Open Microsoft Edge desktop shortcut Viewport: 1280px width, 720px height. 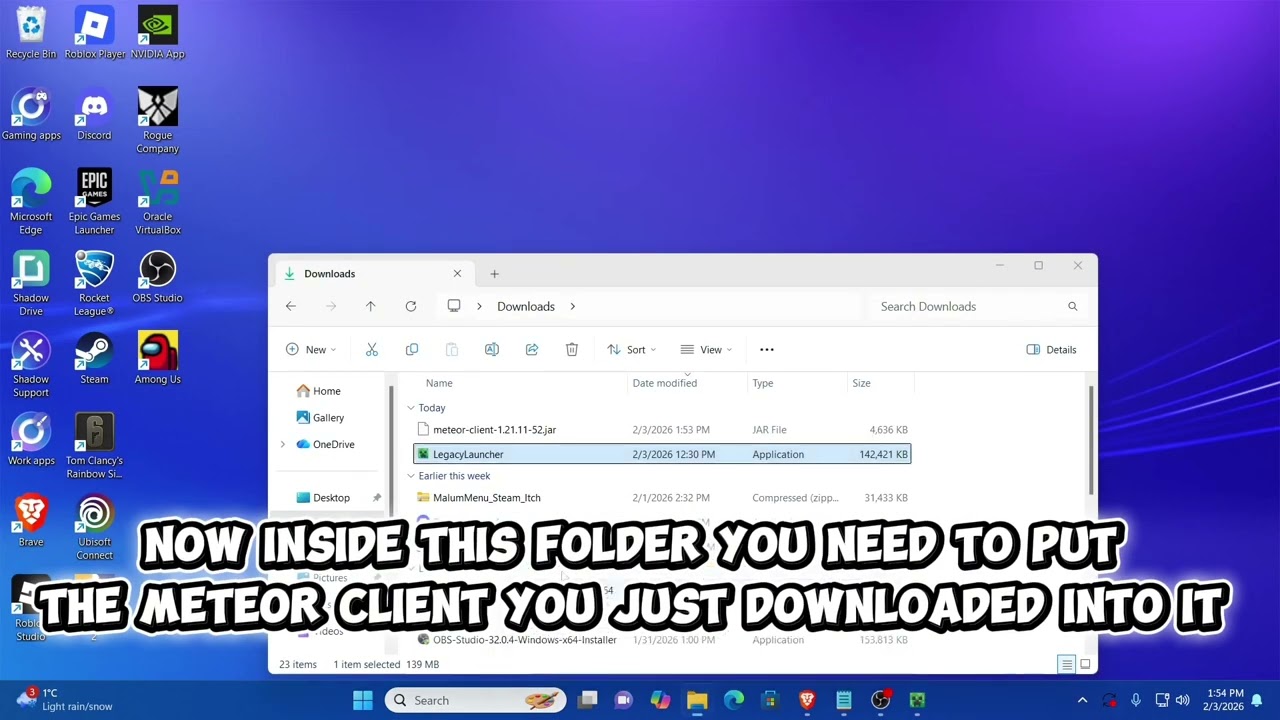pos(31,202)
